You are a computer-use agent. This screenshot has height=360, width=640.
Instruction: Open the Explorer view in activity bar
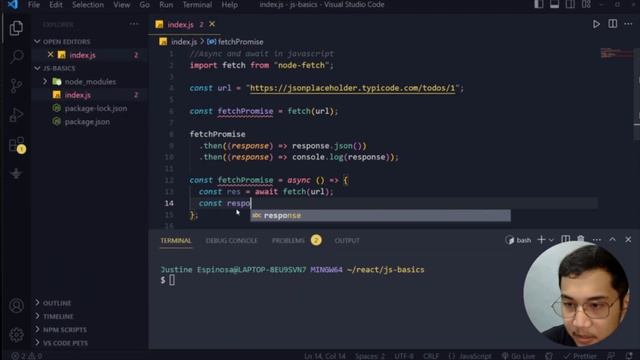tap(16, 28)
